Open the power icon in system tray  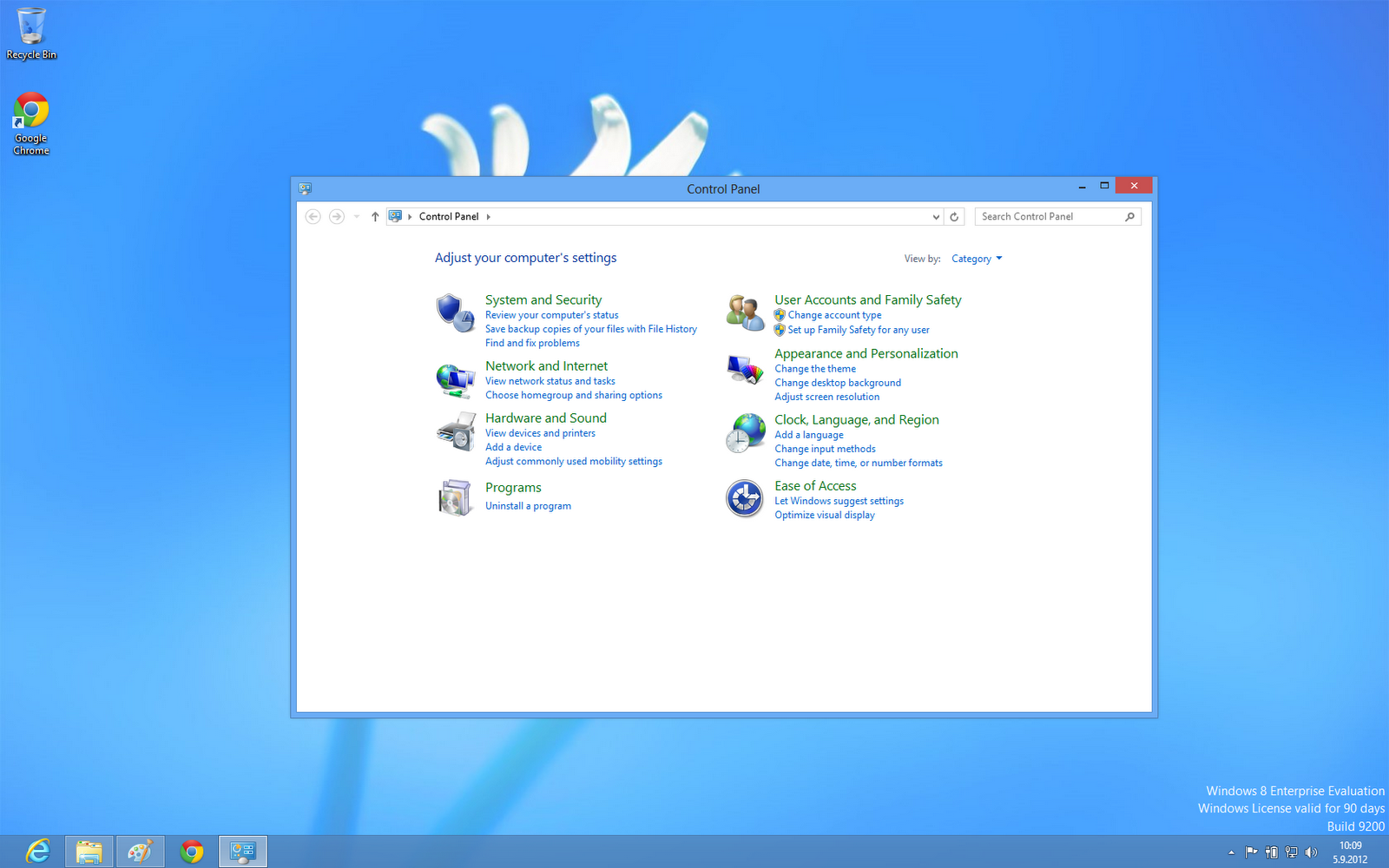coord(1271,852)
